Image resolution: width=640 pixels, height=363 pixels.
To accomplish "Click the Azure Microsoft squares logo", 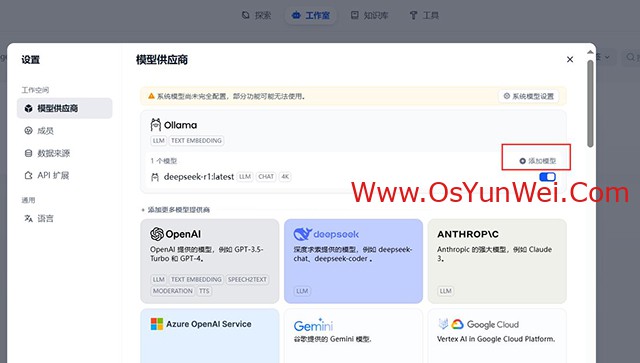I will point(157,324).
